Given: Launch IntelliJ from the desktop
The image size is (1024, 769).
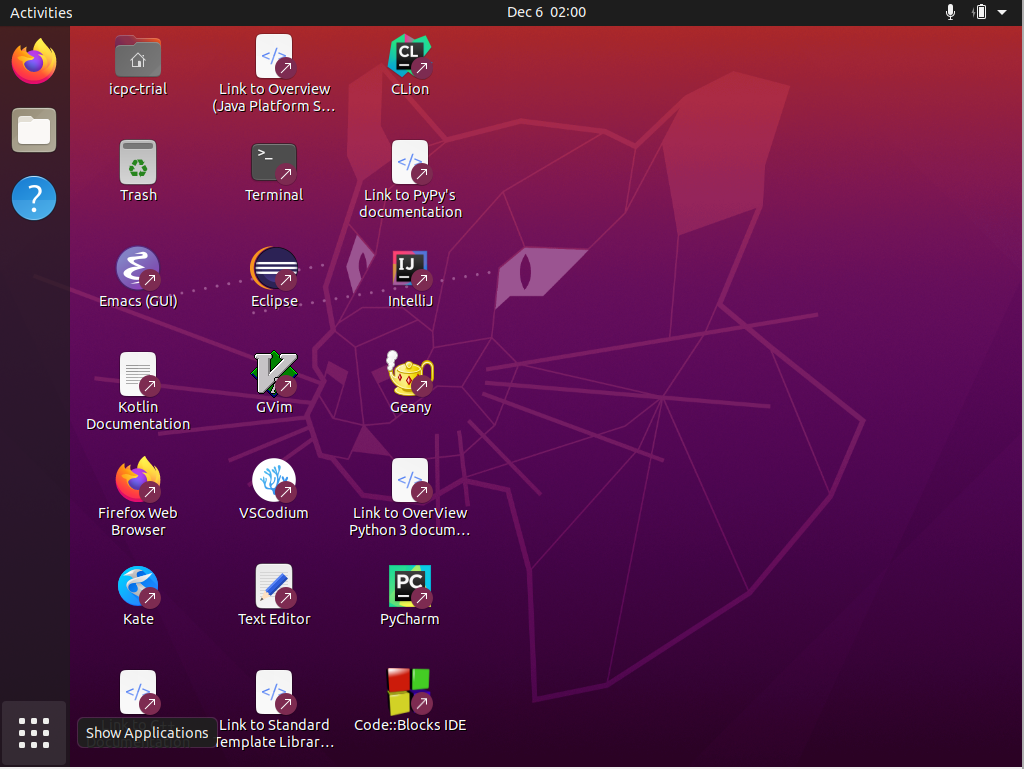Looking at the screenshot, I should coord(410,268).
